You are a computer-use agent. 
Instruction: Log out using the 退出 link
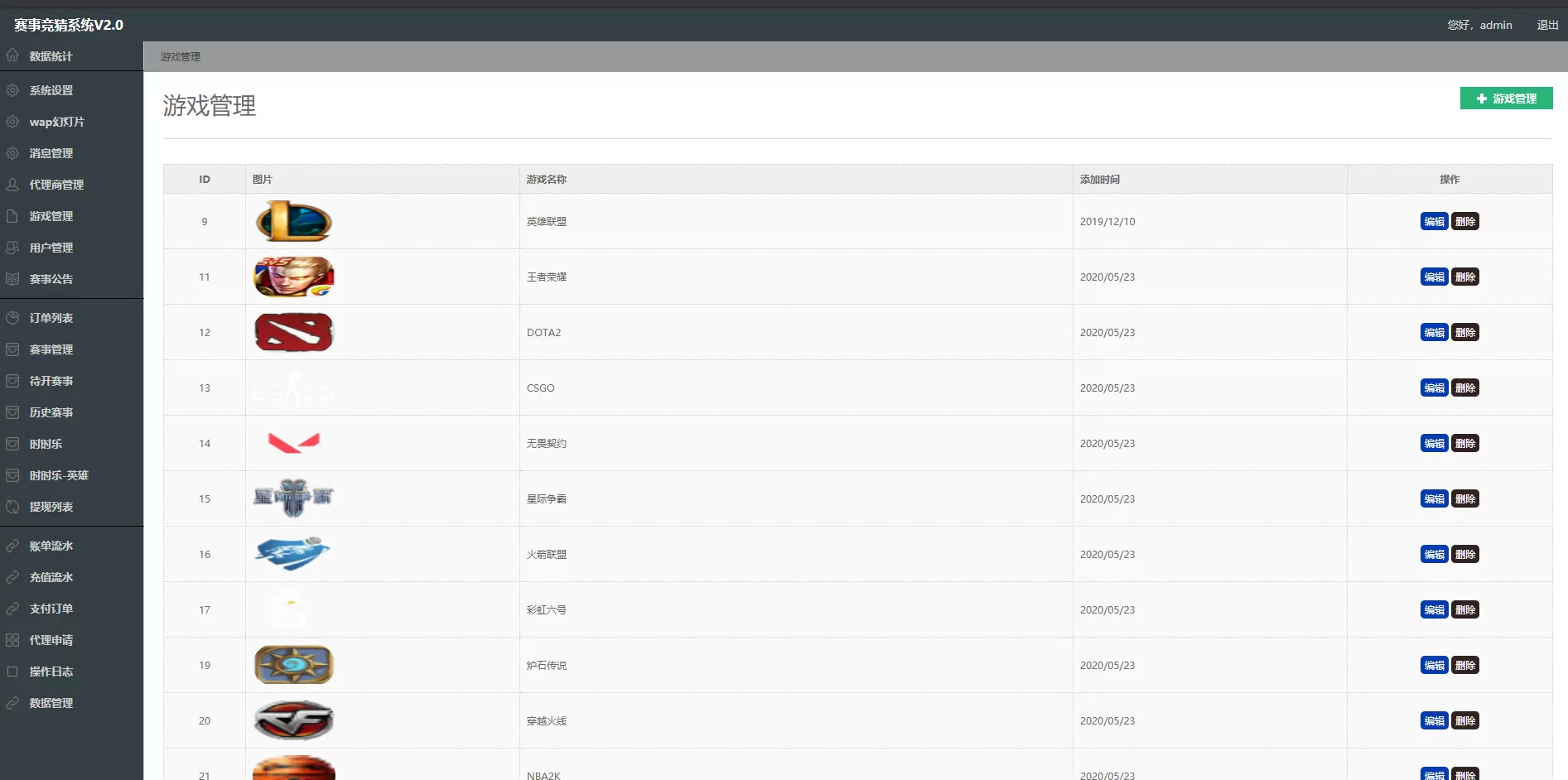point(1547,25)
